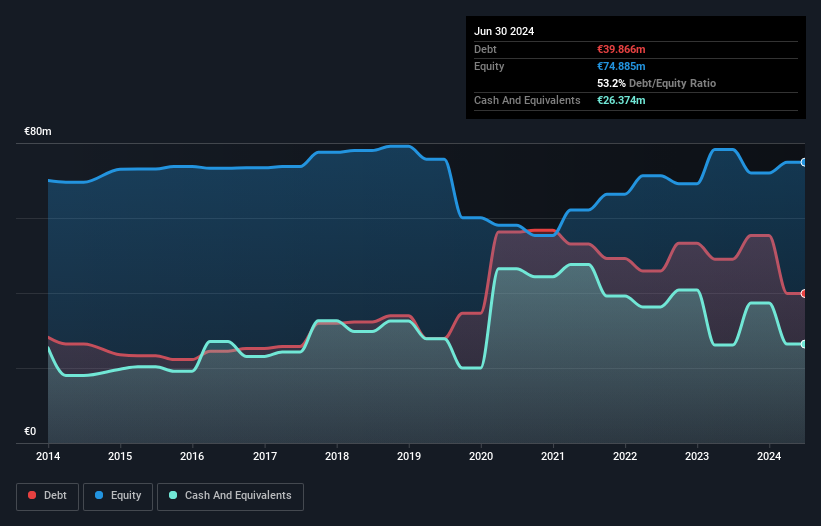Click the 2022 x-axis label
This screenshot has width=821, height=526.
tap(625, 456)
